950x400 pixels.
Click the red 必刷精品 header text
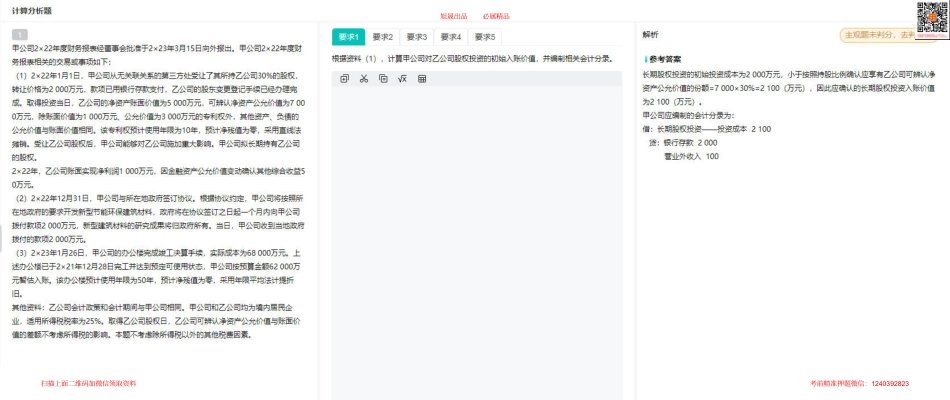[496, 16]
